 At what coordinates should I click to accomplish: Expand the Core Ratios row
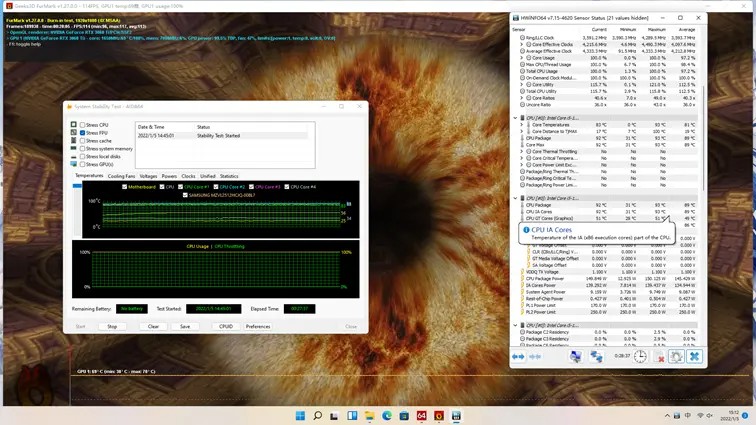pos(521,98)
